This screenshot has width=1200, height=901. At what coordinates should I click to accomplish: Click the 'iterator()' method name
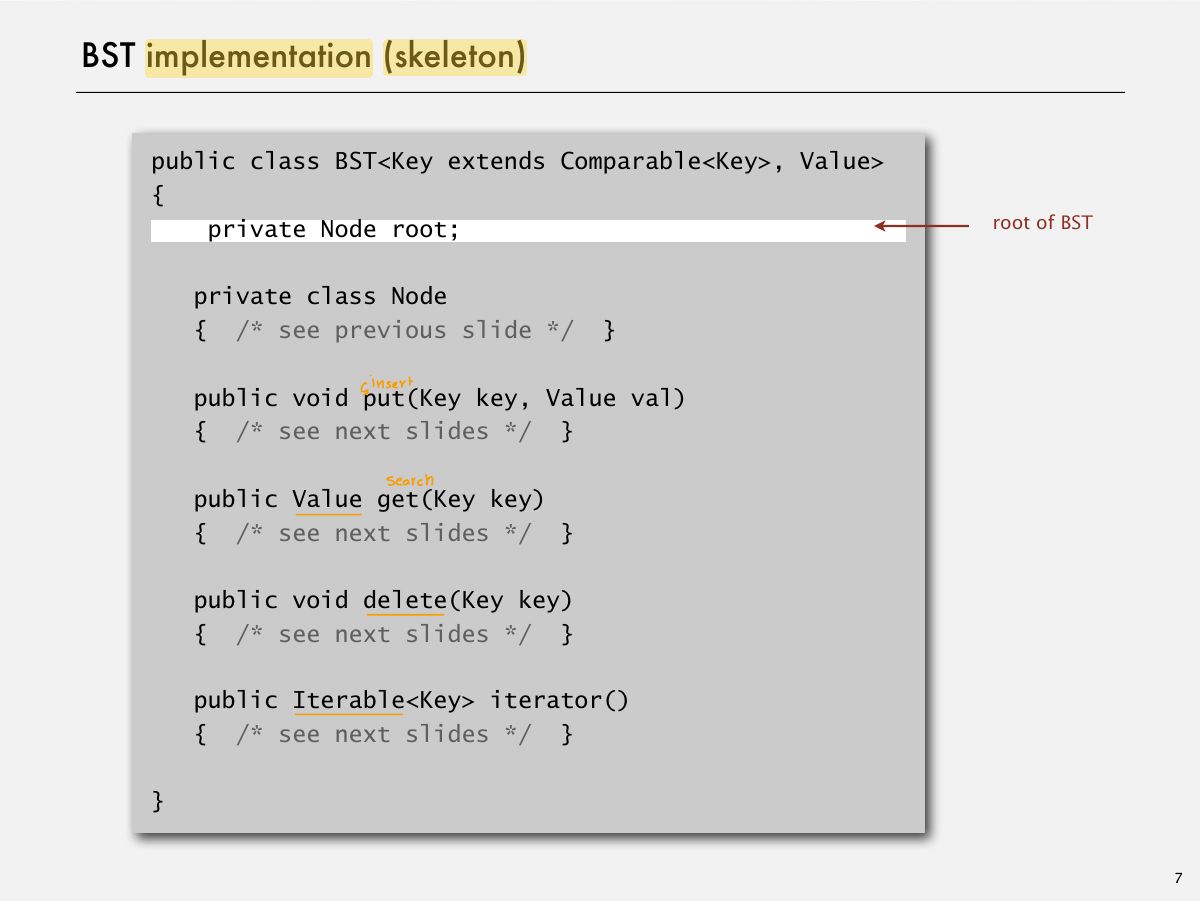(x=559, y=701)
